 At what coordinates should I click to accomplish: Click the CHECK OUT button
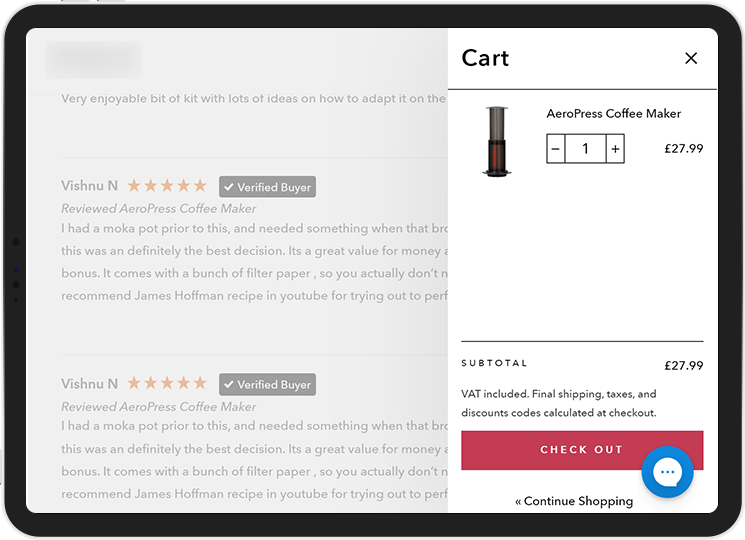[582, 450]
